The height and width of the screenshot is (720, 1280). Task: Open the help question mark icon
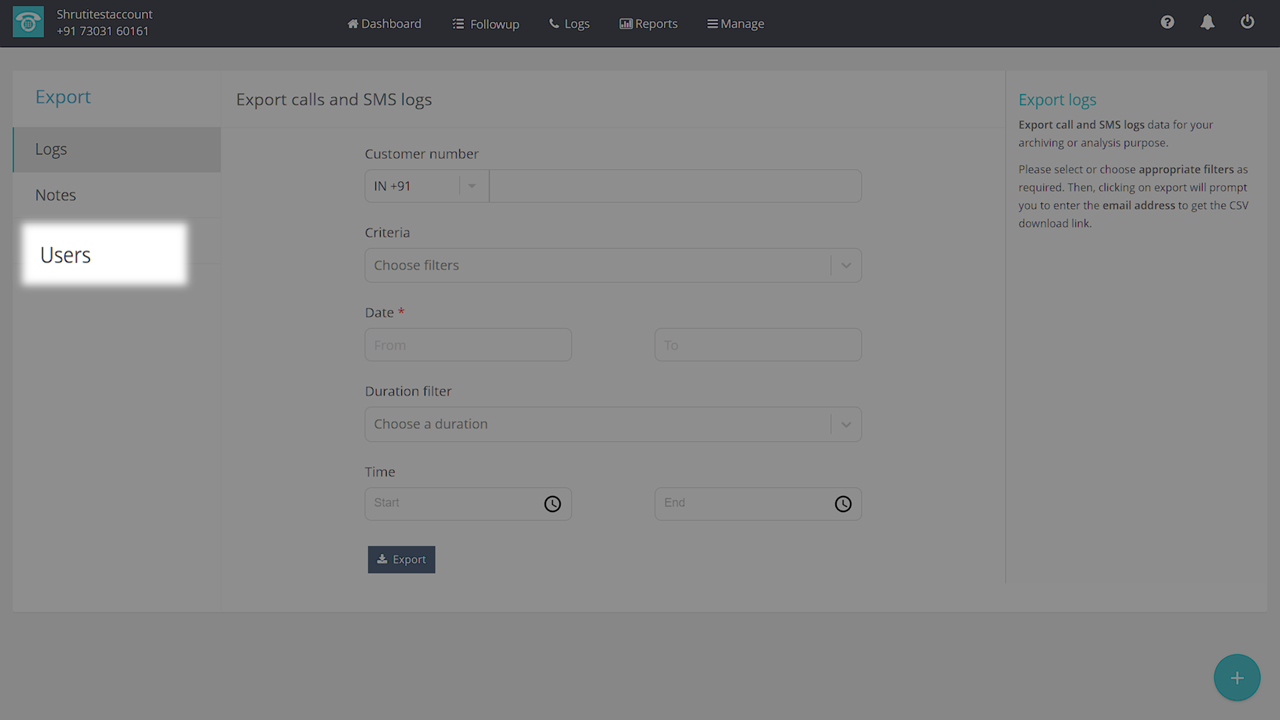point(1167,22)
